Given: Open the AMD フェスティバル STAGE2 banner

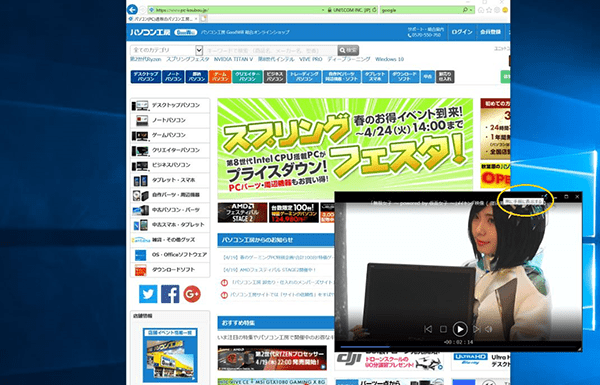Looking at the screenshot, I should pyautogui.click(x=242, y=213).
